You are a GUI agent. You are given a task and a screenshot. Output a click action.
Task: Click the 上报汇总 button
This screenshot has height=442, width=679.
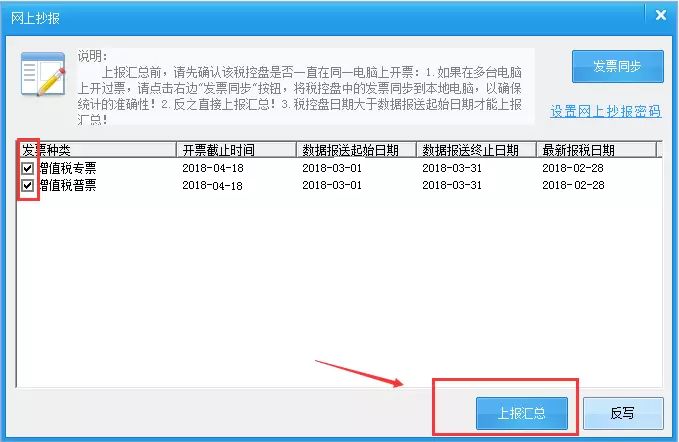click(522, 413)
